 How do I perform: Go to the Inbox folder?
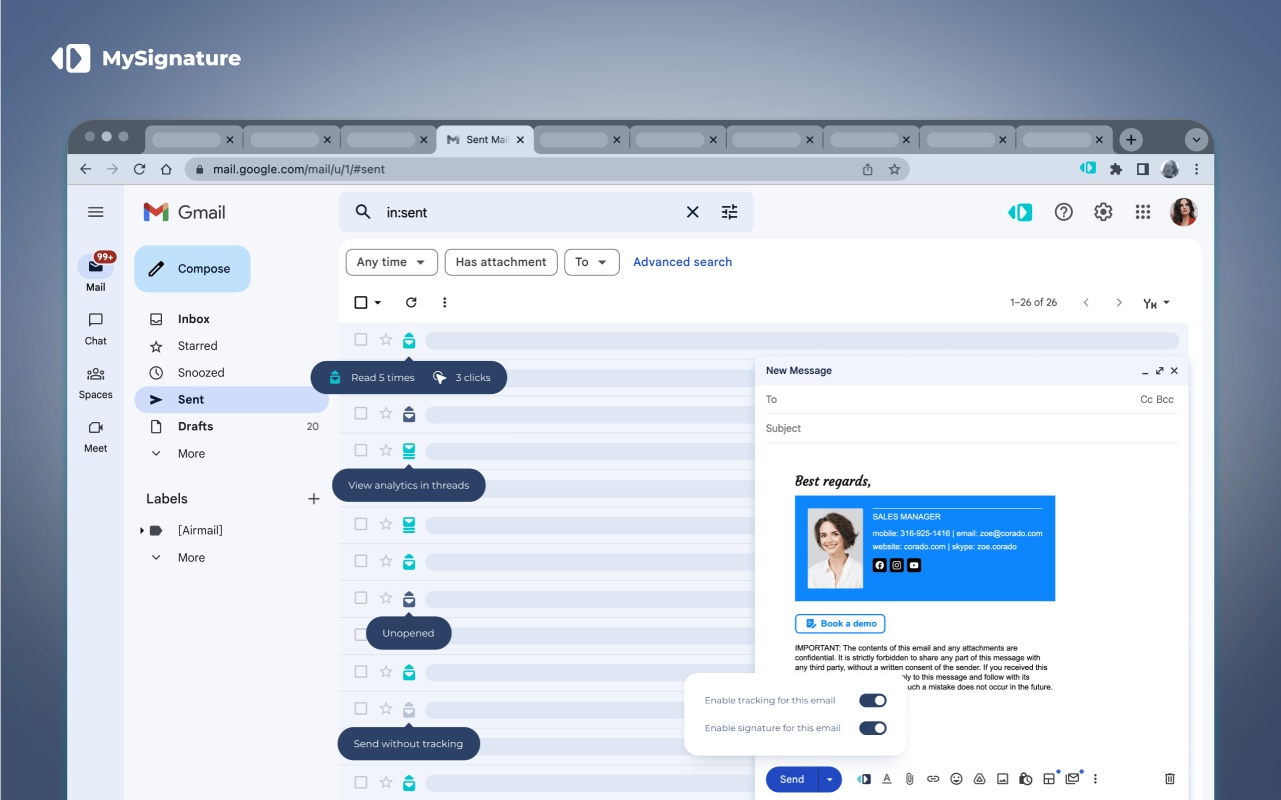coord(194,319)
